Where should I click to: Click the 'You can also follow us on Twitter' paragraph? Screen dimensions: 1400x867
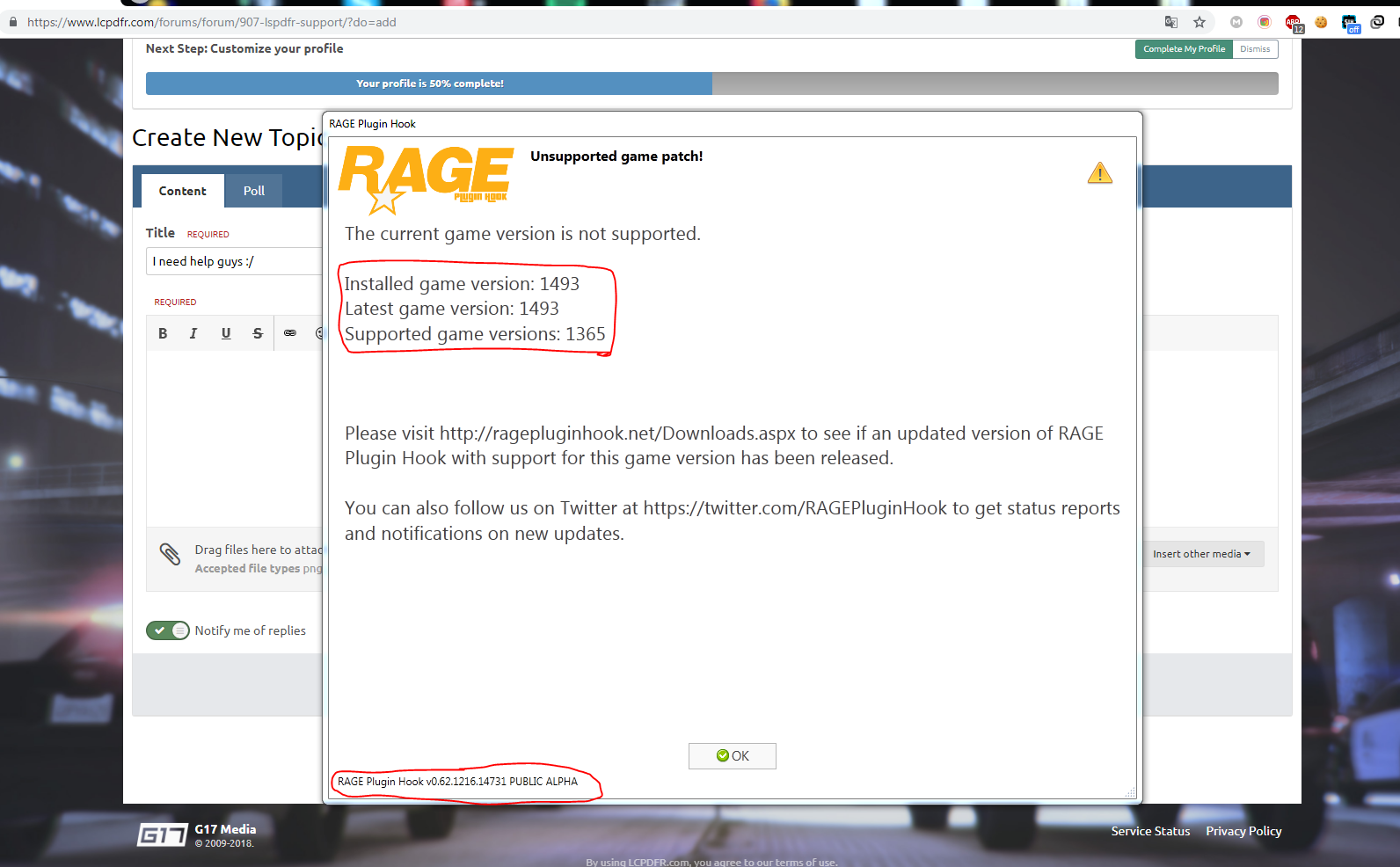(x=733, y=521)
